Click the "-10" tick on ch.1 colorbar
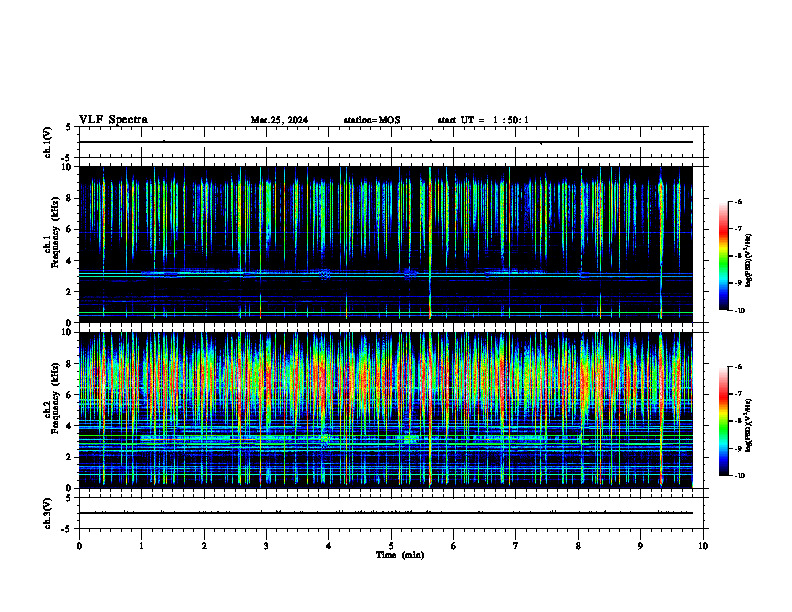792x612 pixels. pyautogui.click(x=739, y=310)
